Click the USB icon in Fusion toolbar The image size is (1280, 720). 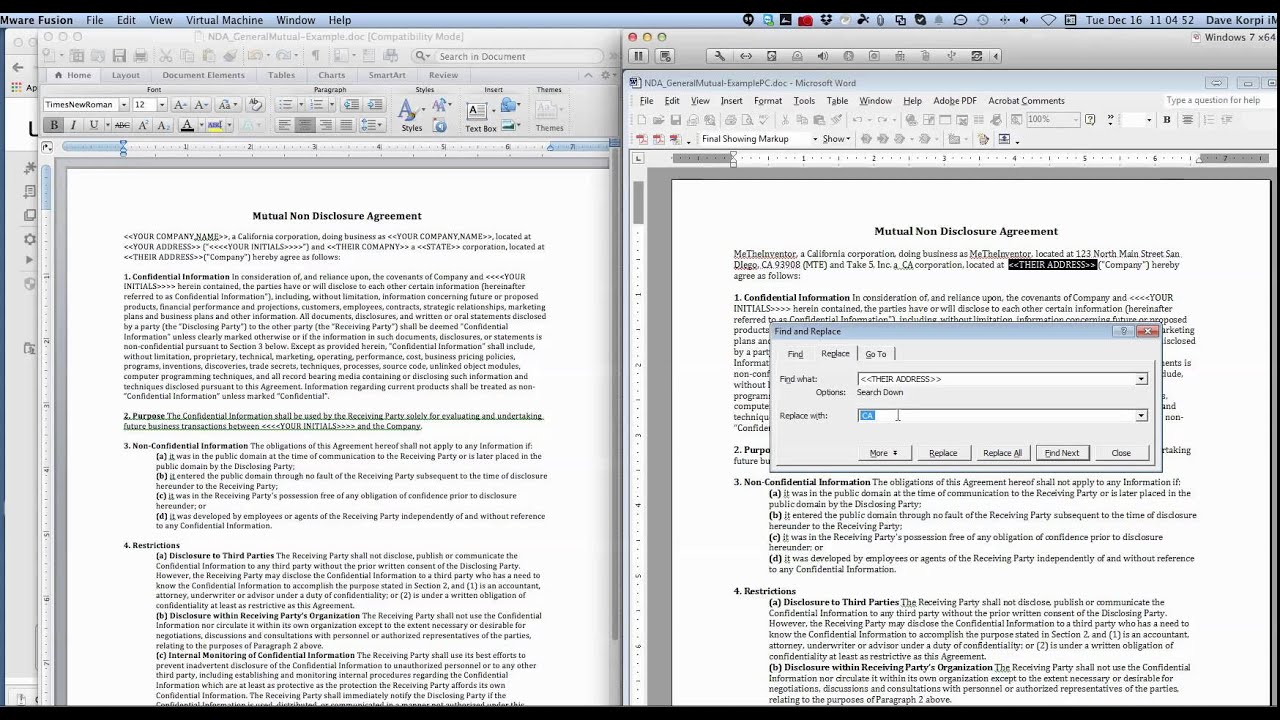point(952,56)
